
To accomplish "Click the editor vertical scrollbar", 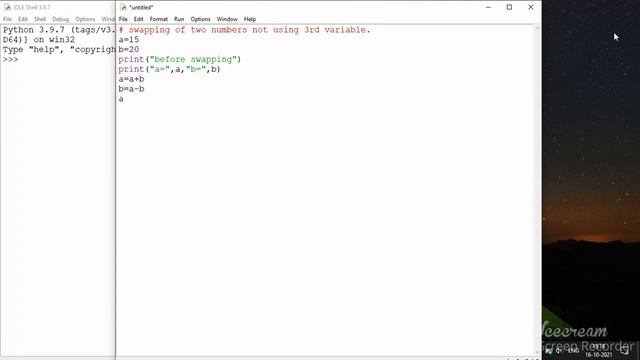I will click(537, 190).
